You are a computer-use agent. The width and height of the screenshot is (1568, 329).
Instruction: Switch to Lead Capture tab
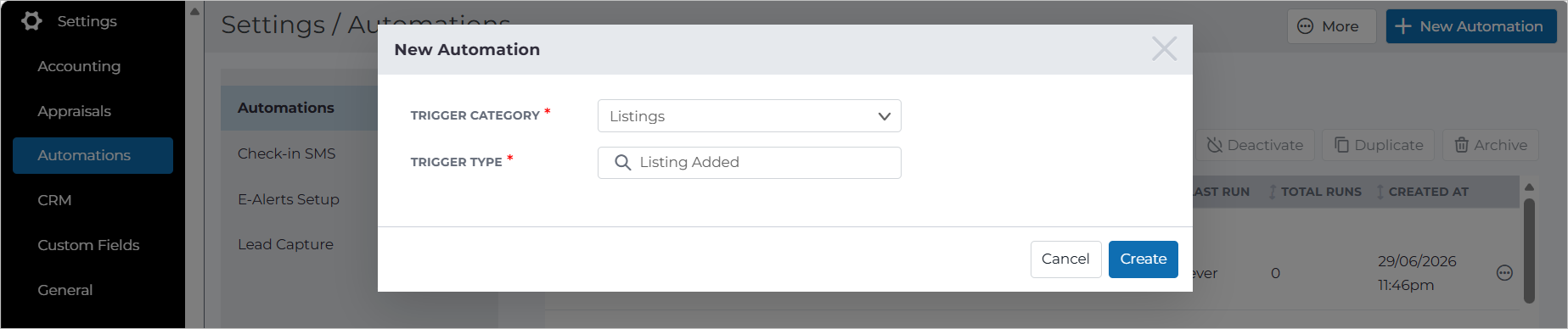[x=285, y=244]
